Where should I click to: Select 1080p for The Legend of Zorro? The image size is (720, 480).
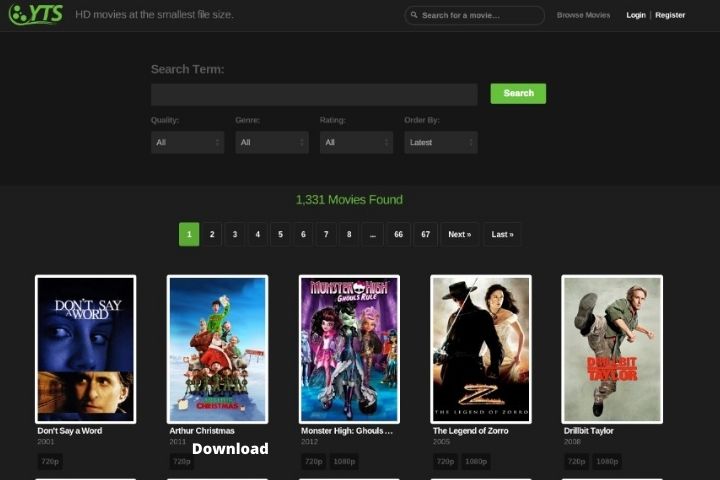(476, 461)
